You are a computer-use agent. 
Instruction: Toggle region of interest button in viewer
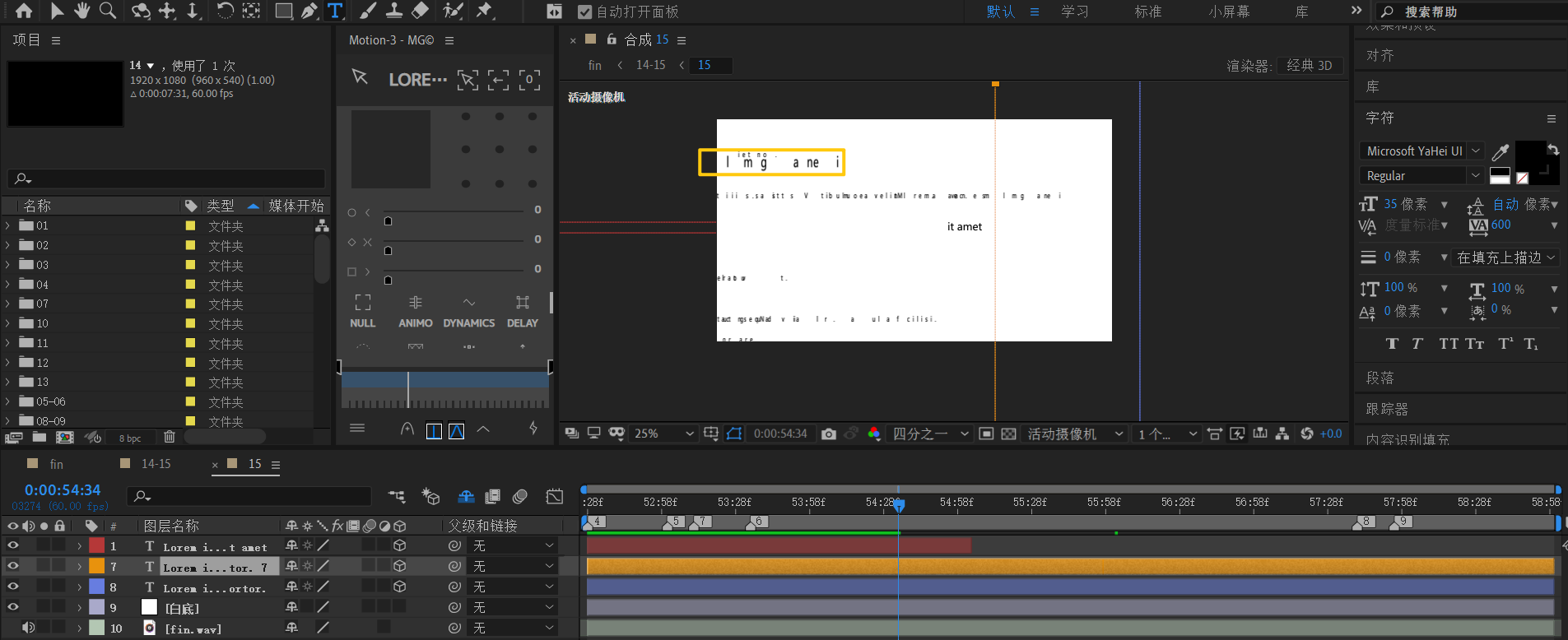[986, 434]
